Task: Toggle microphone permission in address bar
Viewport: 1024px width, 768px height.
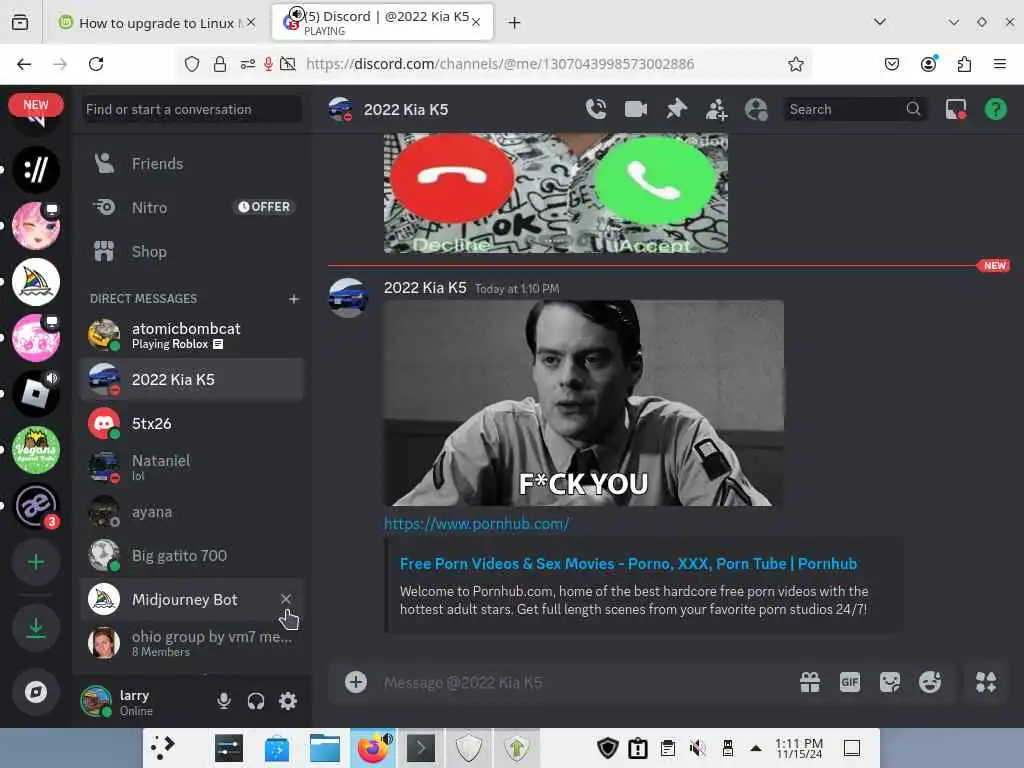Action: pyautogui.click(x=268, y=64)
